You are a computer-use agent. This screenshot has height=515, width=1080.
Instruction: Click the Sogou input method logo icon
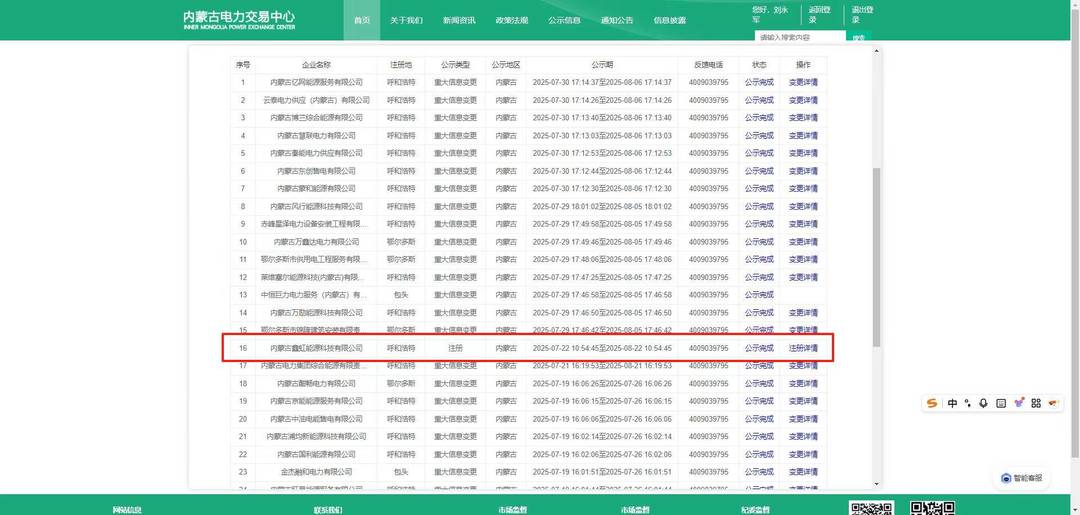pos(932,403)
